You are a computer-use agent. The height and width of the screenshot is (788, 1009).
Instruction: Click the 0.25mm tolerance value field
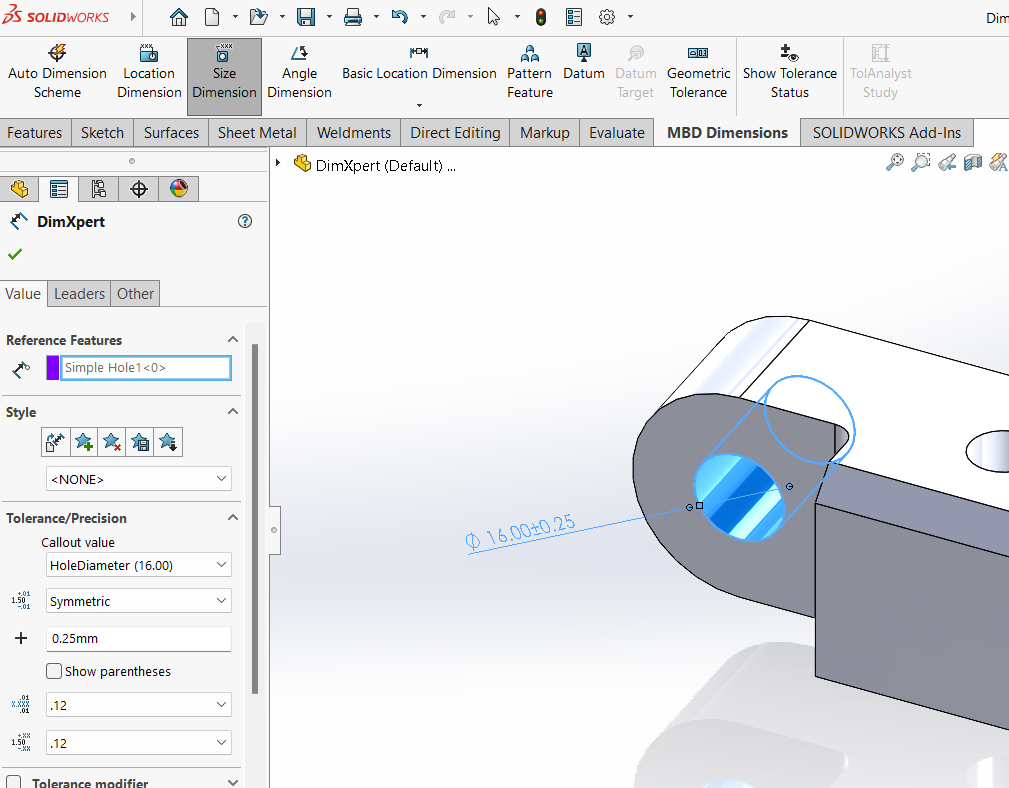click(138, 638)
